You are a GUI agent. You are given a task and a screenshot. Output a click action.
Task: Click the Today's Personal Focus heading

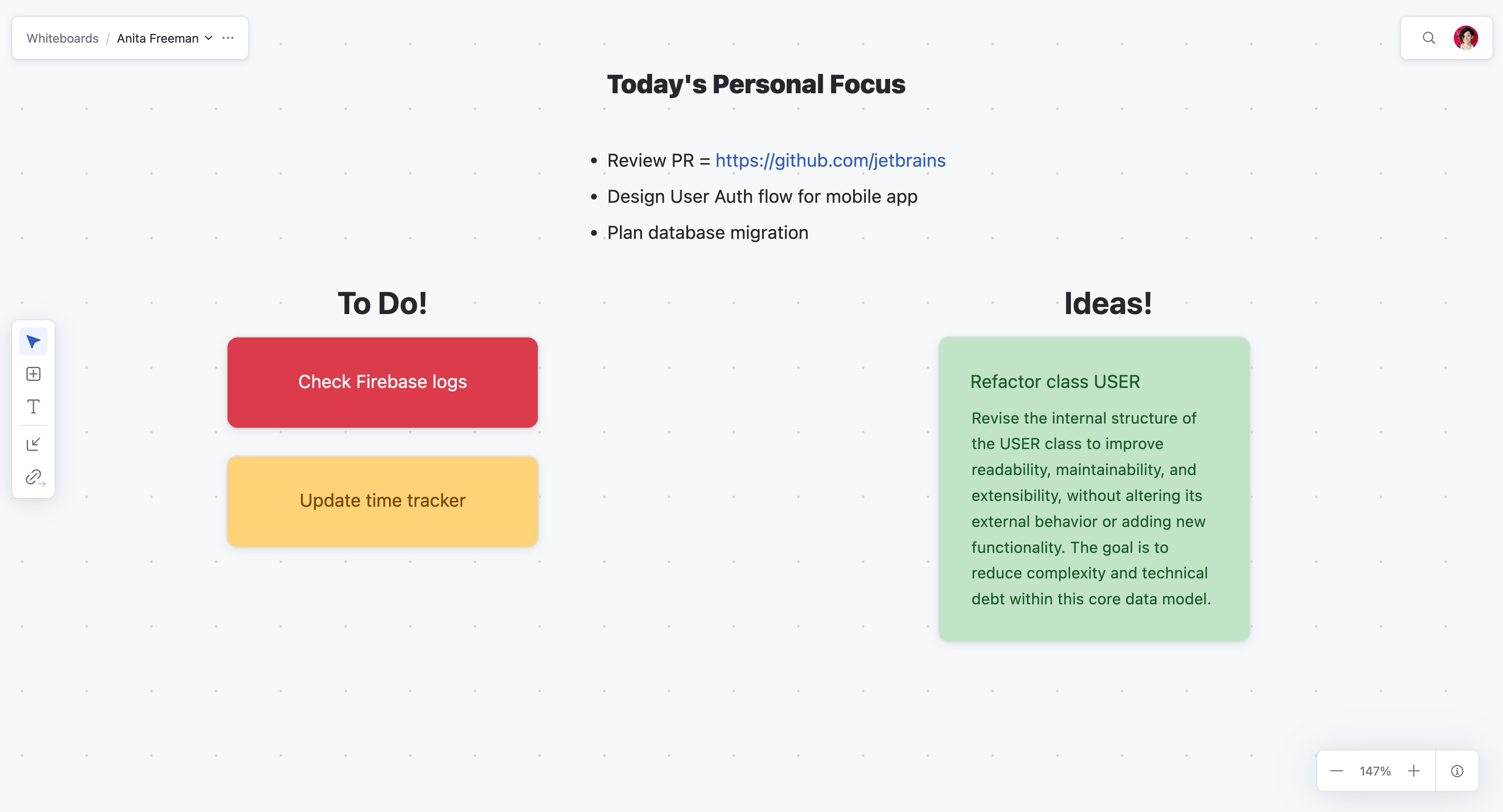(755, 84)
